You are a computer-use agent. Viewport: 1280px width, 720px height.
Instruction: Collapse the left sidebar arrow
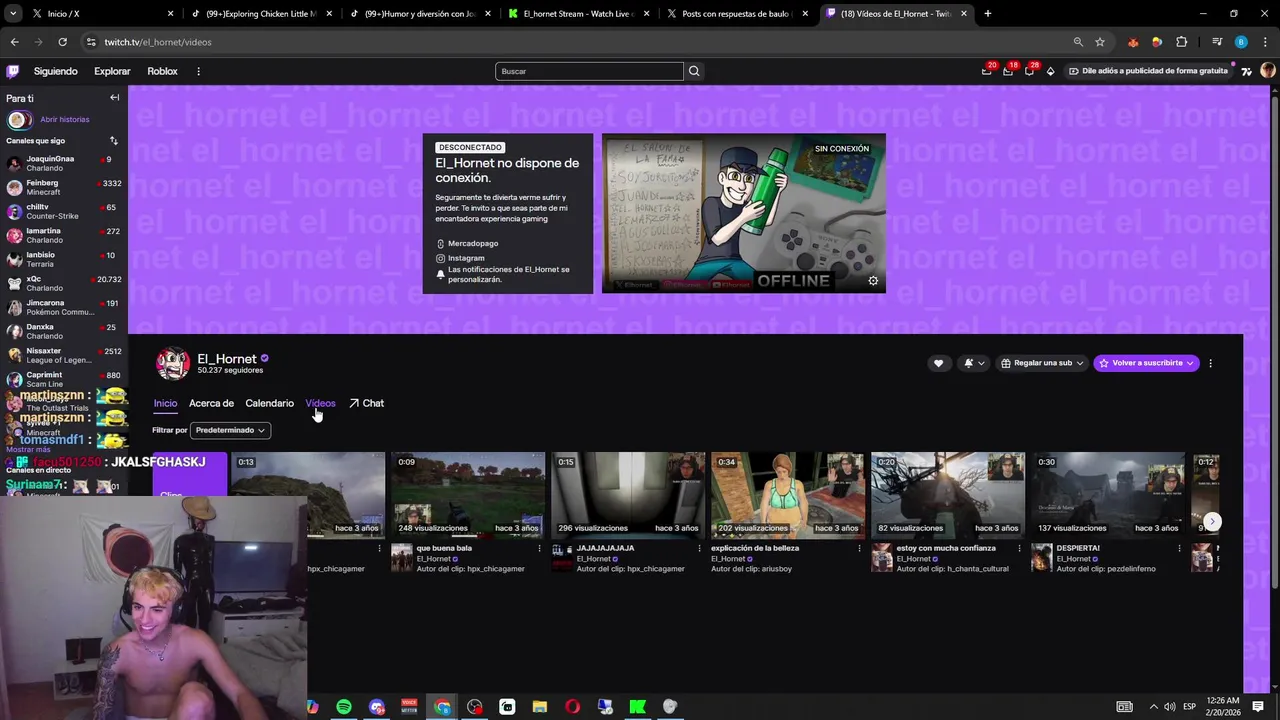click(114, 98)
